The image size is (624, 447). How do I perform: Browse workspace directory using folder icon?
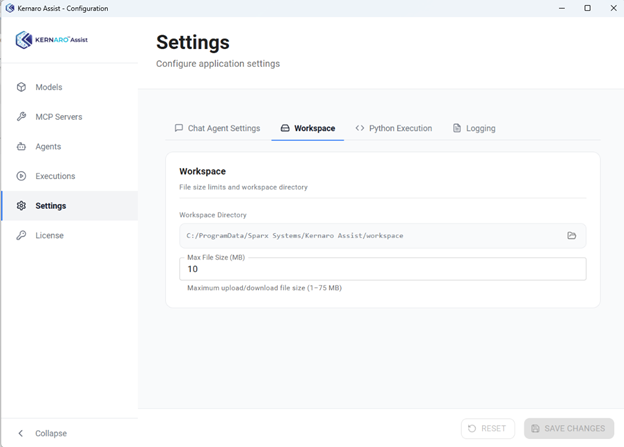pos(572,236)
